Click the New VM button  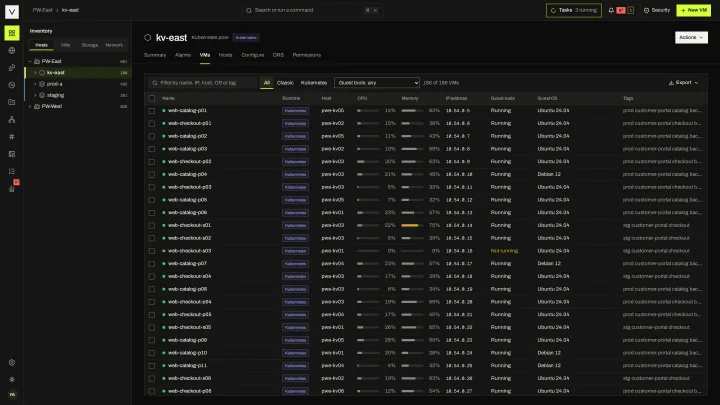point(693,10)
